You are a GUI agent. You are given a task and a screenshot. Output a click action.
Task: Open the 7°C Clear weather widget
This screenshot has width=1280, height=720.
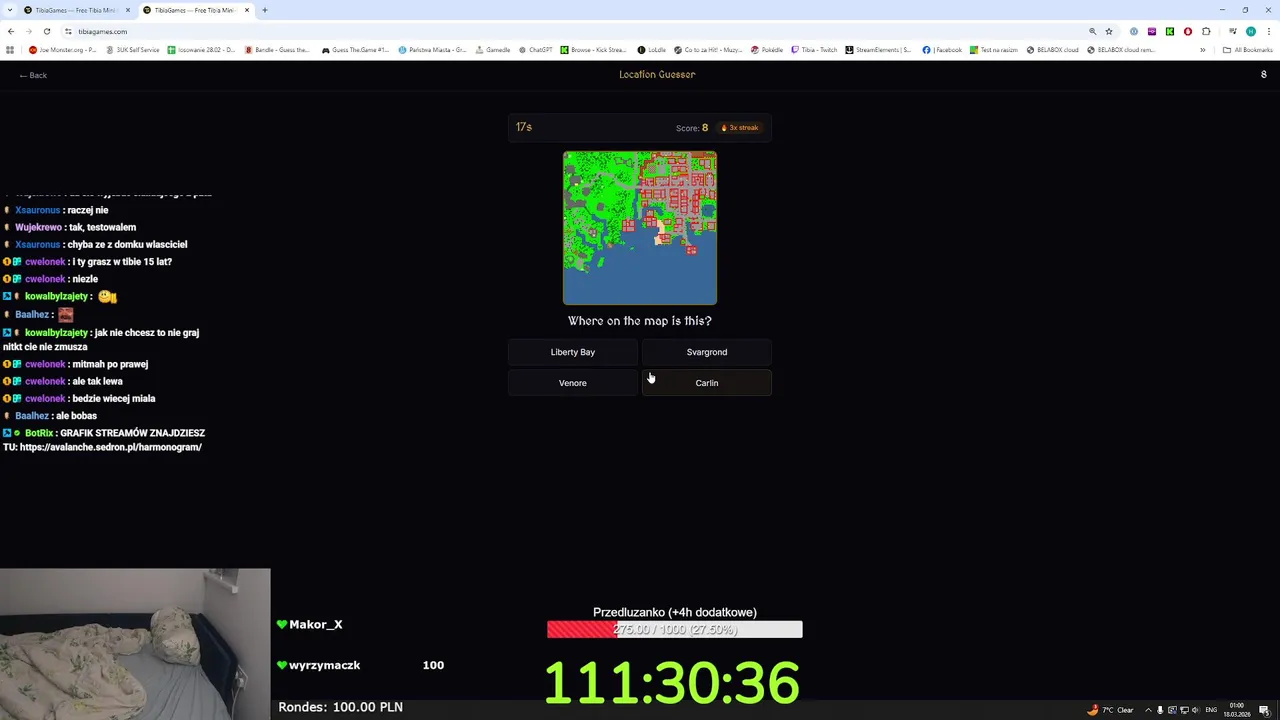pyautogui.click(x=1111, y=710)
